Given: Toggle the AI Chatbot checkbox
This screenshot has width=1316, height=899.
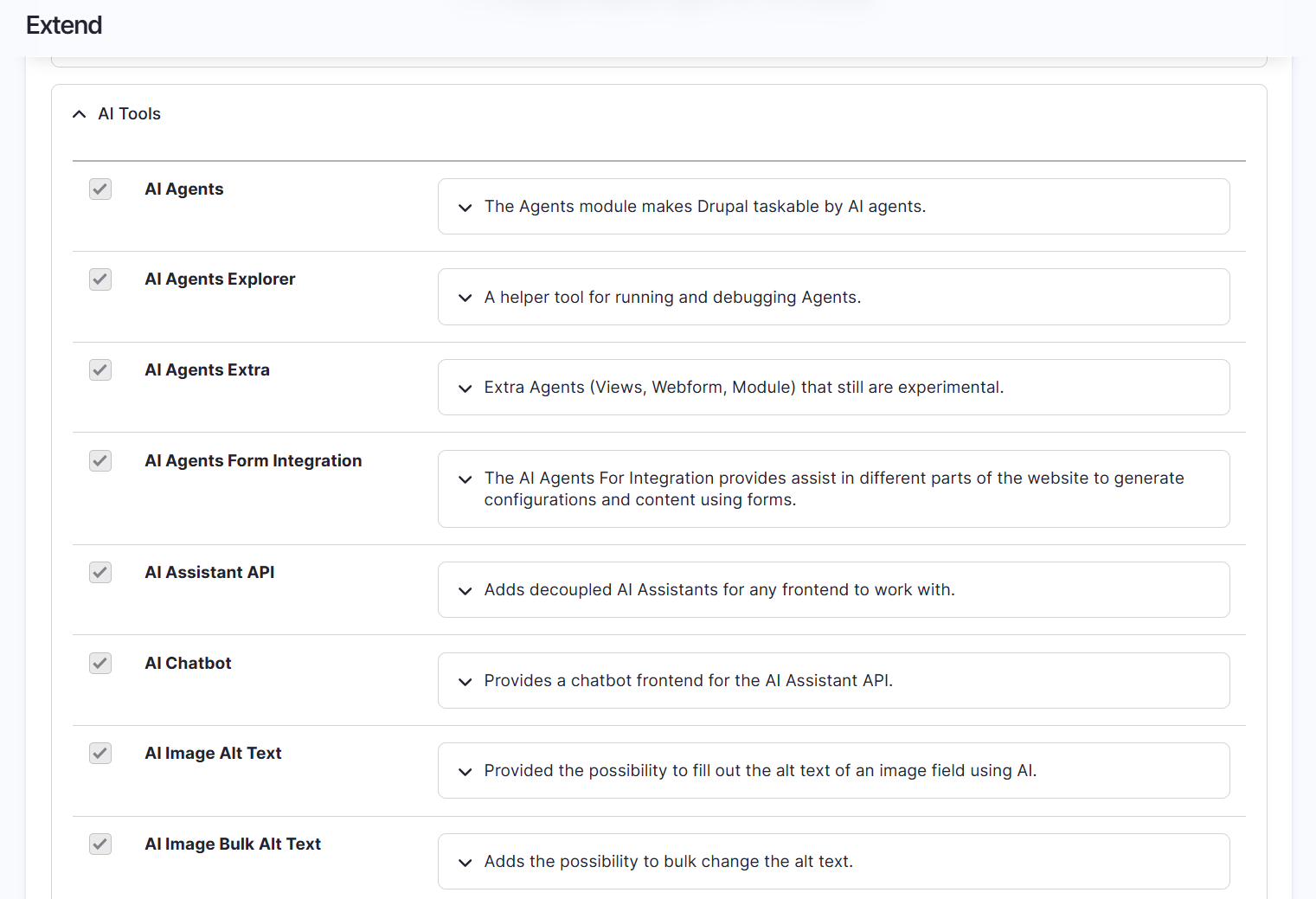Looking at the screenshot, I should (100, 663).
